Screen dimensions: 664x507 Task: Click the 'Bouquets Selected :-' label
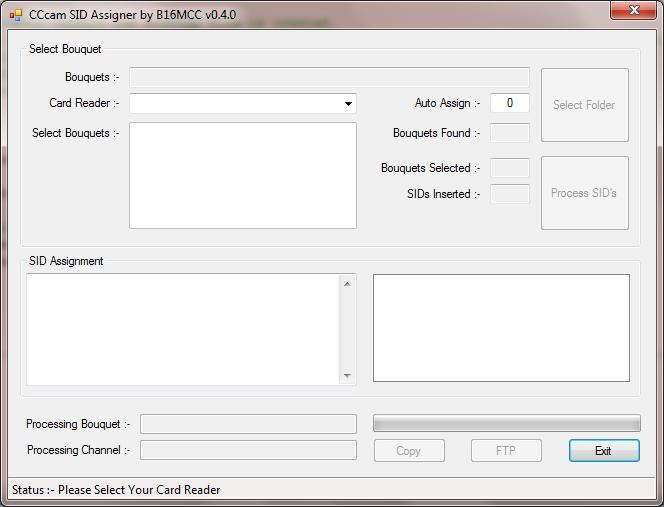(431, 168)
